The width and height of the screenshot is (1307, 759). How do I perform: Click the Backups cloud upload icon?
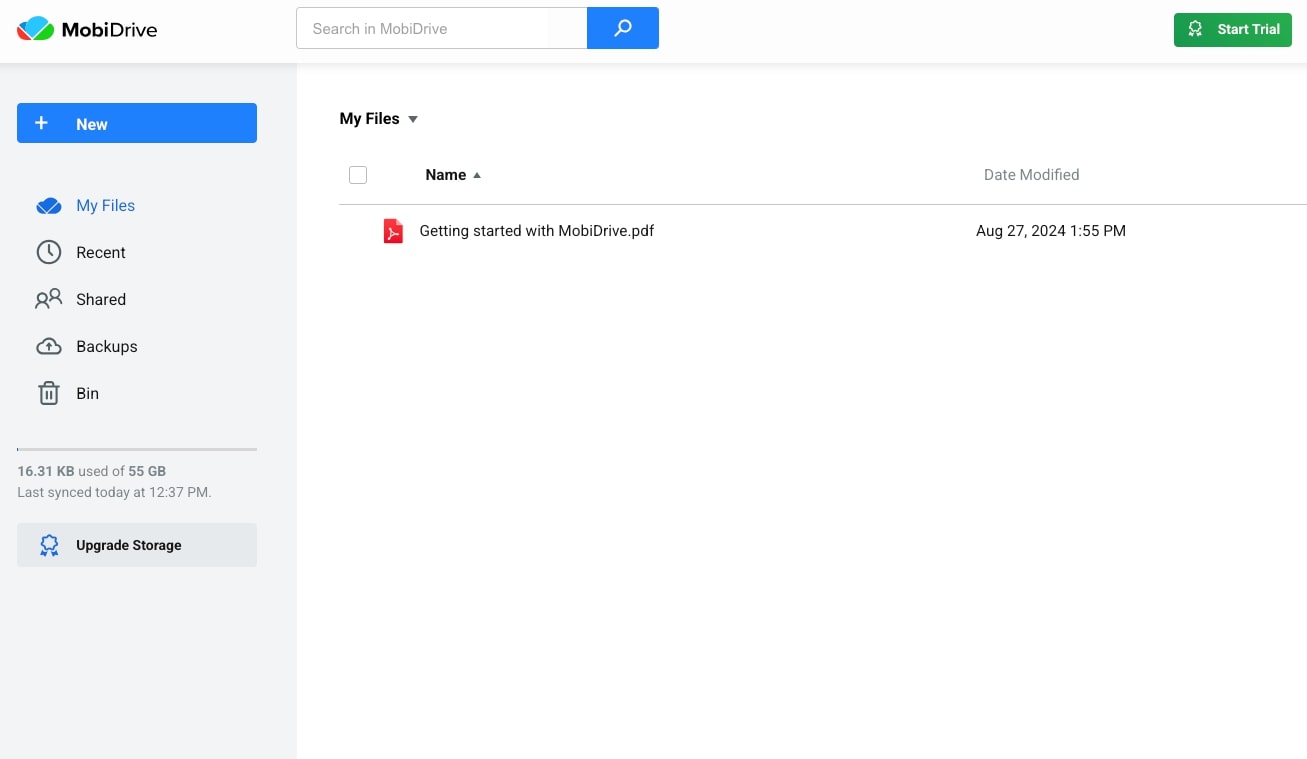click(49, 346)
